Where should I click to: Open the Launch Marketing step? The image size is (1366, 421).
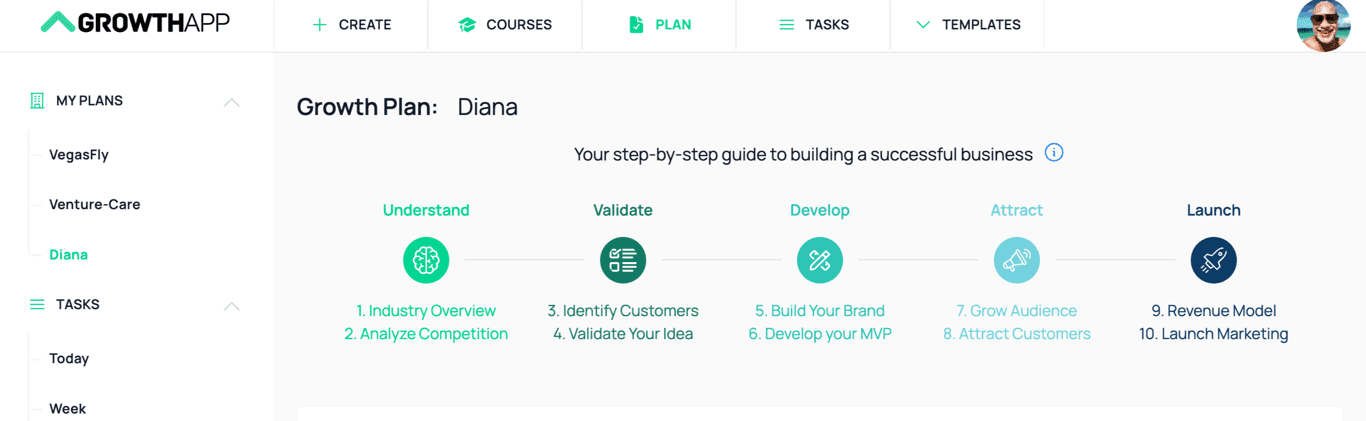click(x=1213, y=334)
